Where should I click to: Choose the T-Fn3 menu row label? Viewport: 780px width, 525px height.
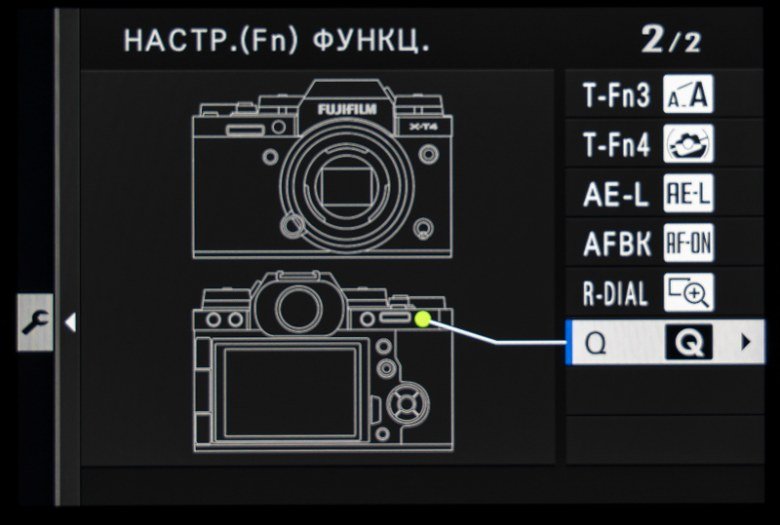[616, 95]
